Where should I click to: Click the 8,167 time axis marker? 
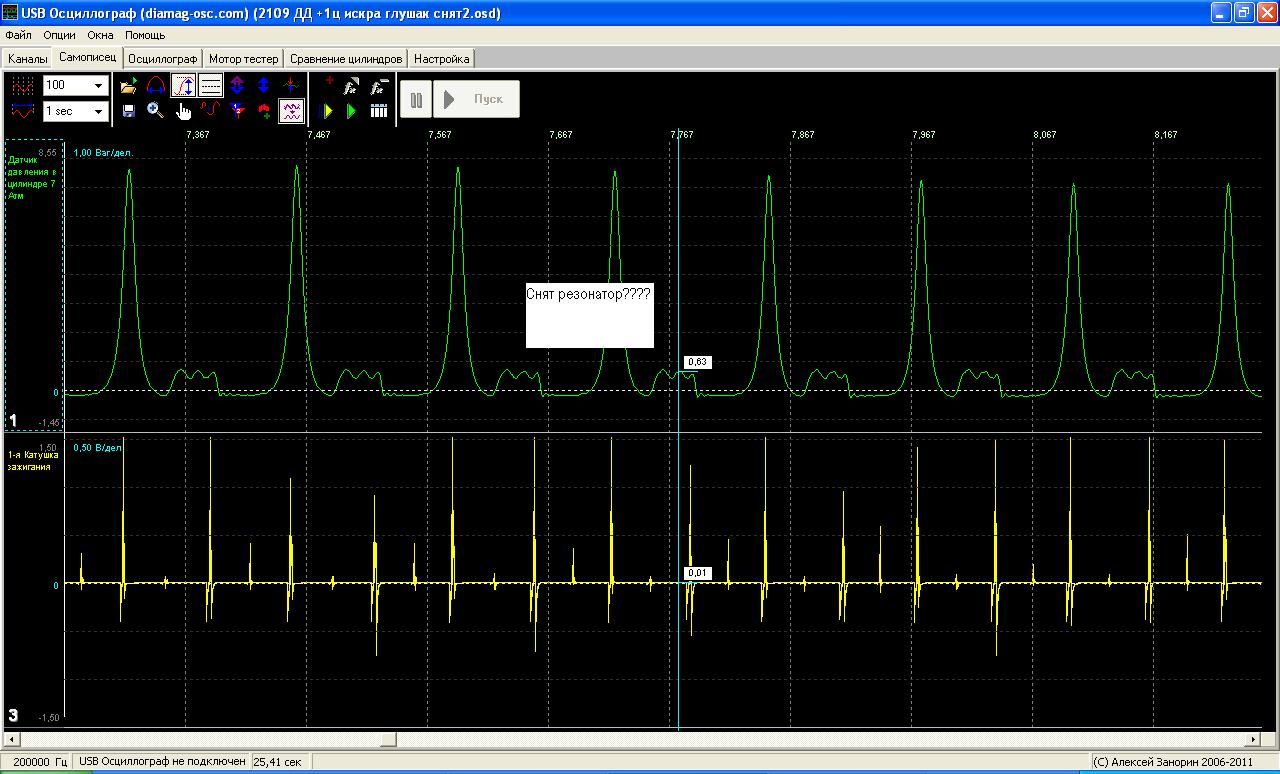click(1165, 134)
